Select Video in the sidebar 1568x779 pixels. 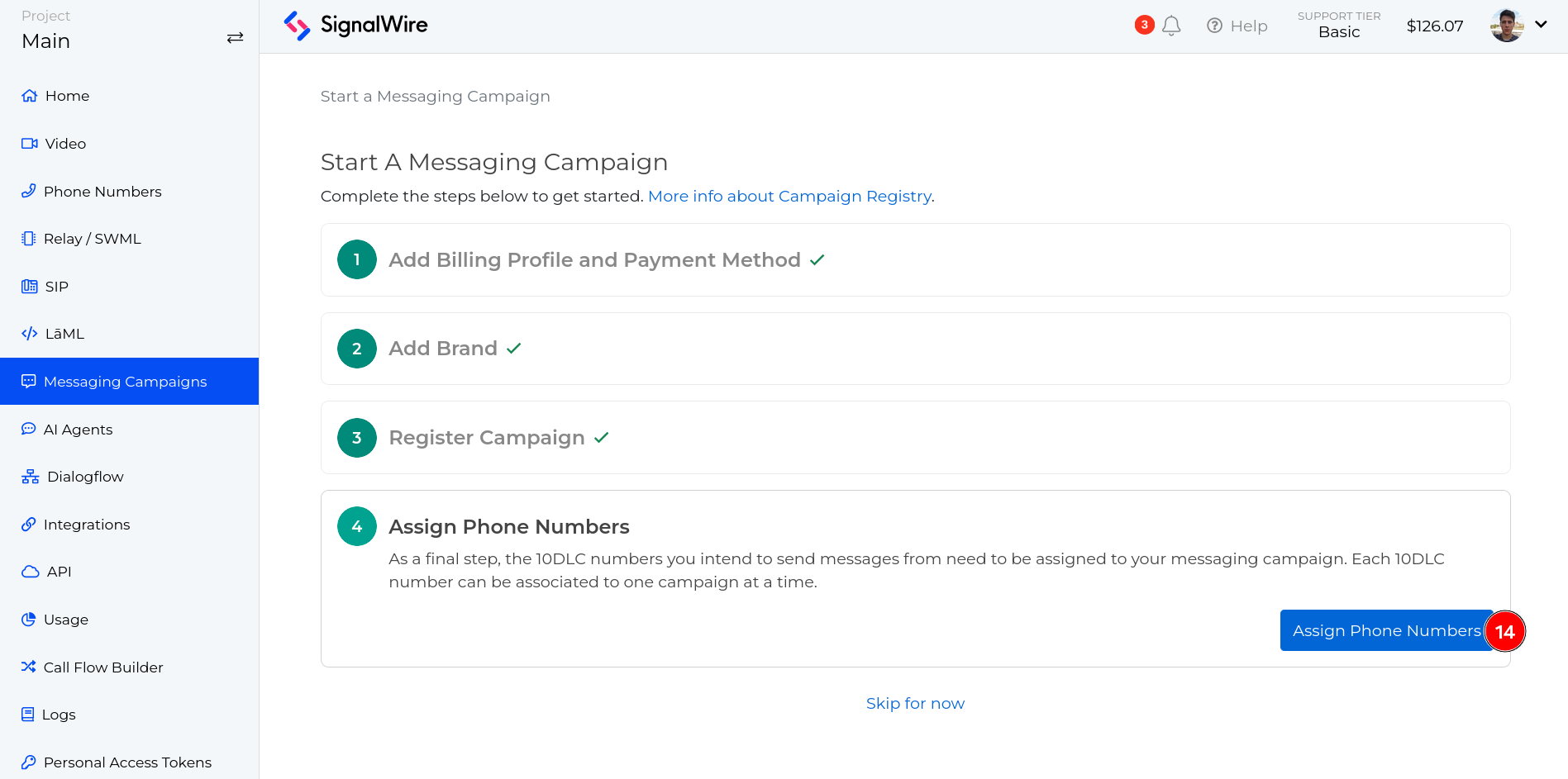click(x=64, y=143)
